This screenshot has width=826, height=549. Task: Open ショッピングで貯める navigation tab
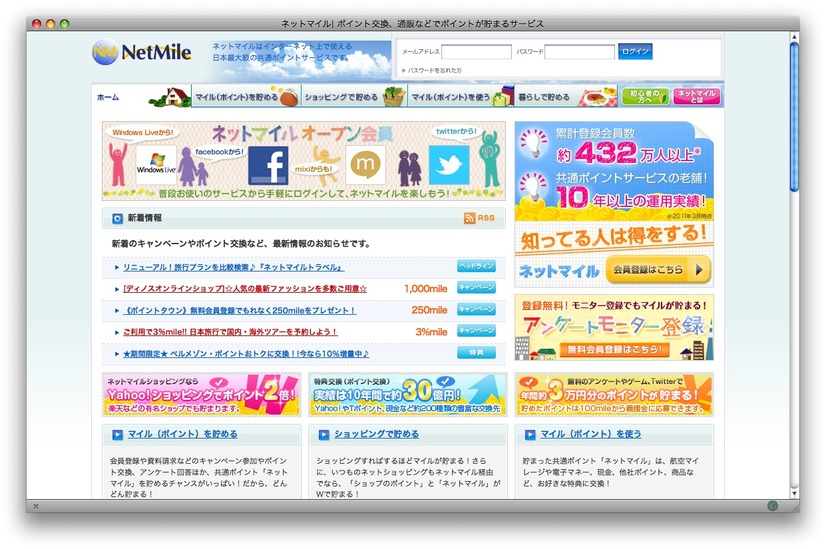355,97
